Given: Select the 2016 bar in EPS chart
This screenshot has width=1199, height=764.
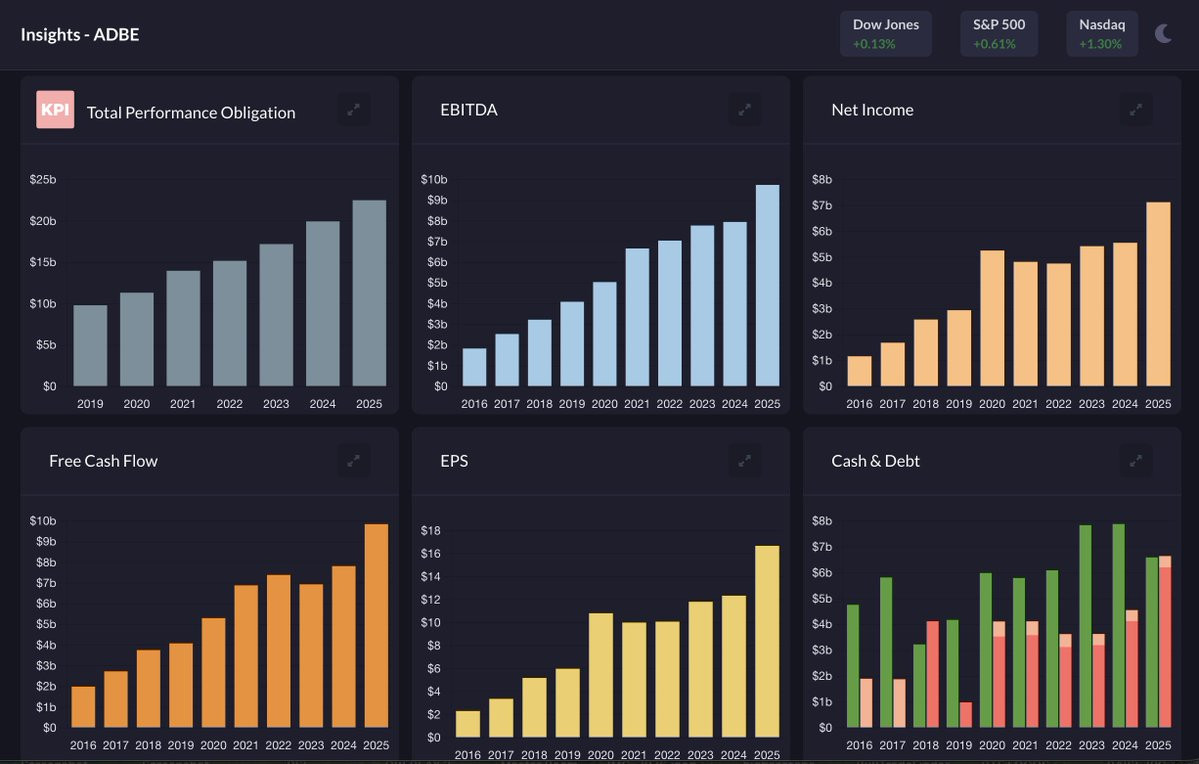Looking at the screenshot, I should [468, 724].
